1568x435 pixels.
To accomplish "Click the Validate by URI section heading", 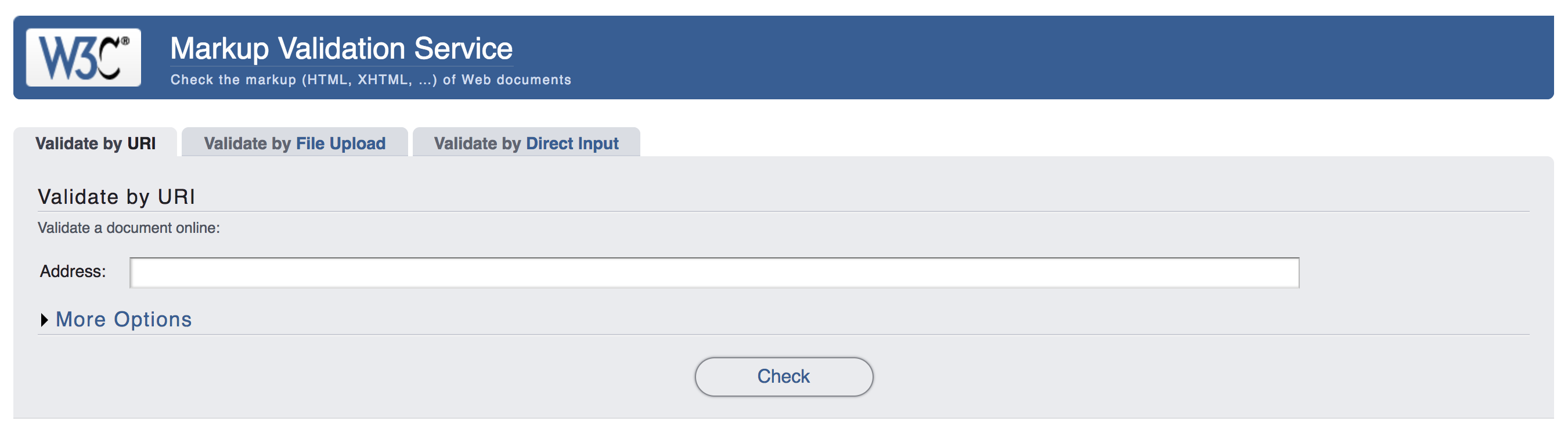I will click(x=116, y=197).
